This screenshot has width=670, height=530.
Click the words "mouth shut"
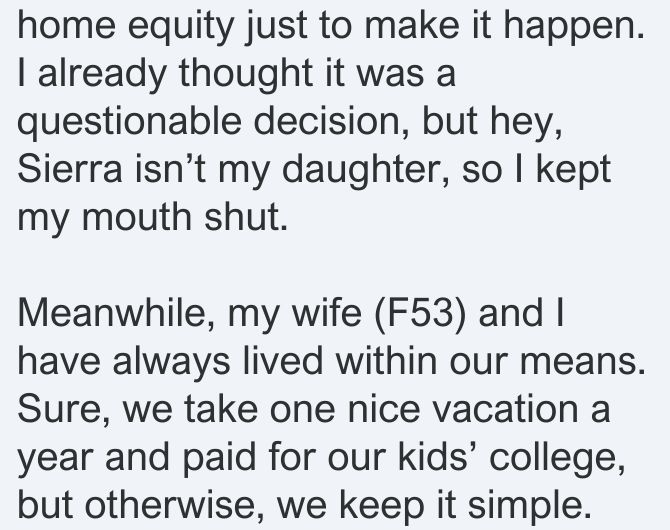pos(185,218)
